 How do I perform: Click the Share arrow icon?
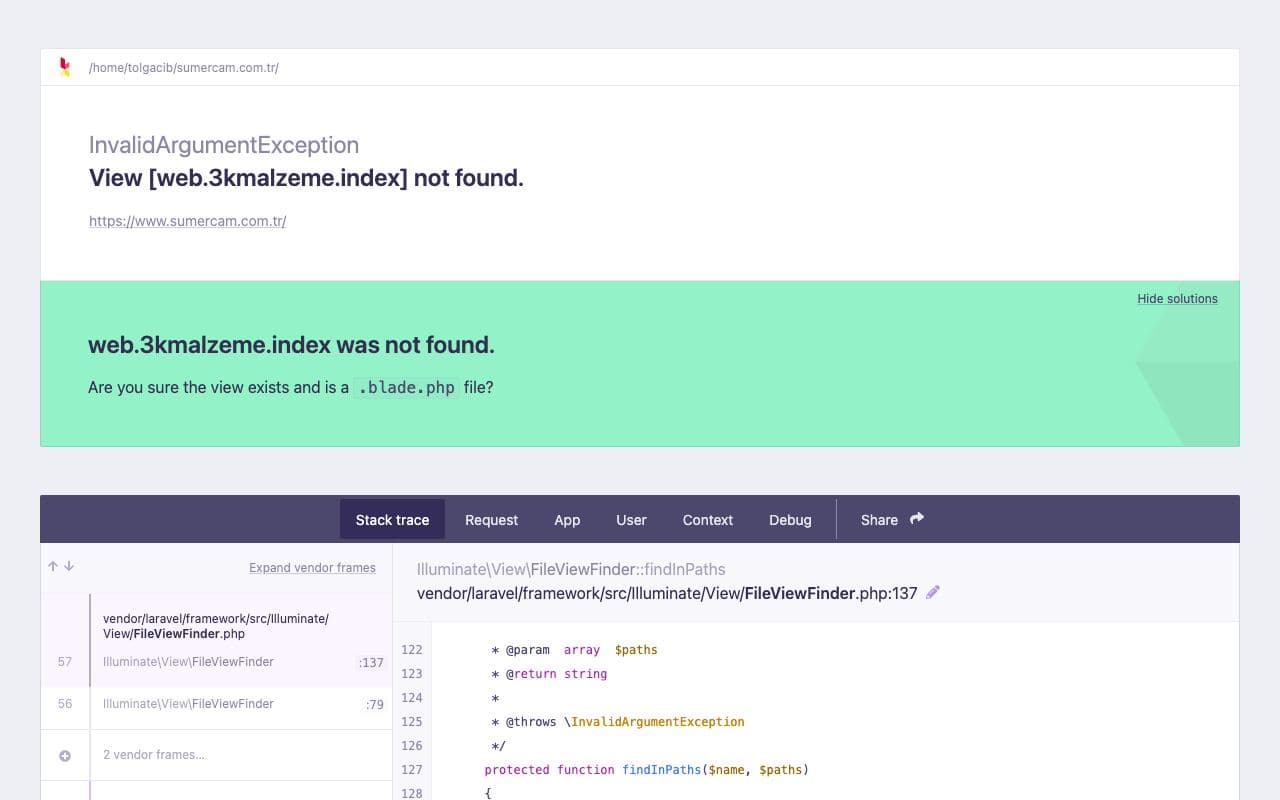coord(917,518)
